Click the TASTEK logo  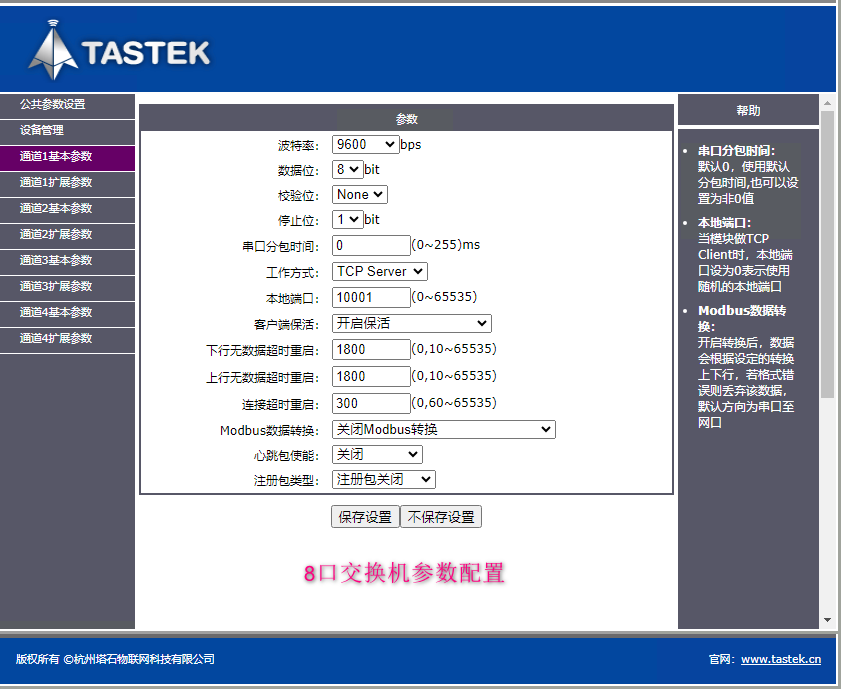coord(119,50)
